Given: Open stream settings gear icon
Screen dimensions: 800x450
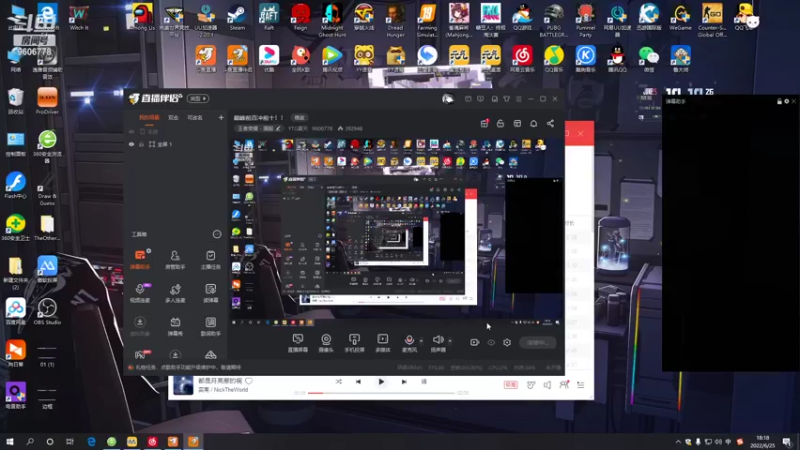Looking at the screenshot, I should (507, 342).
